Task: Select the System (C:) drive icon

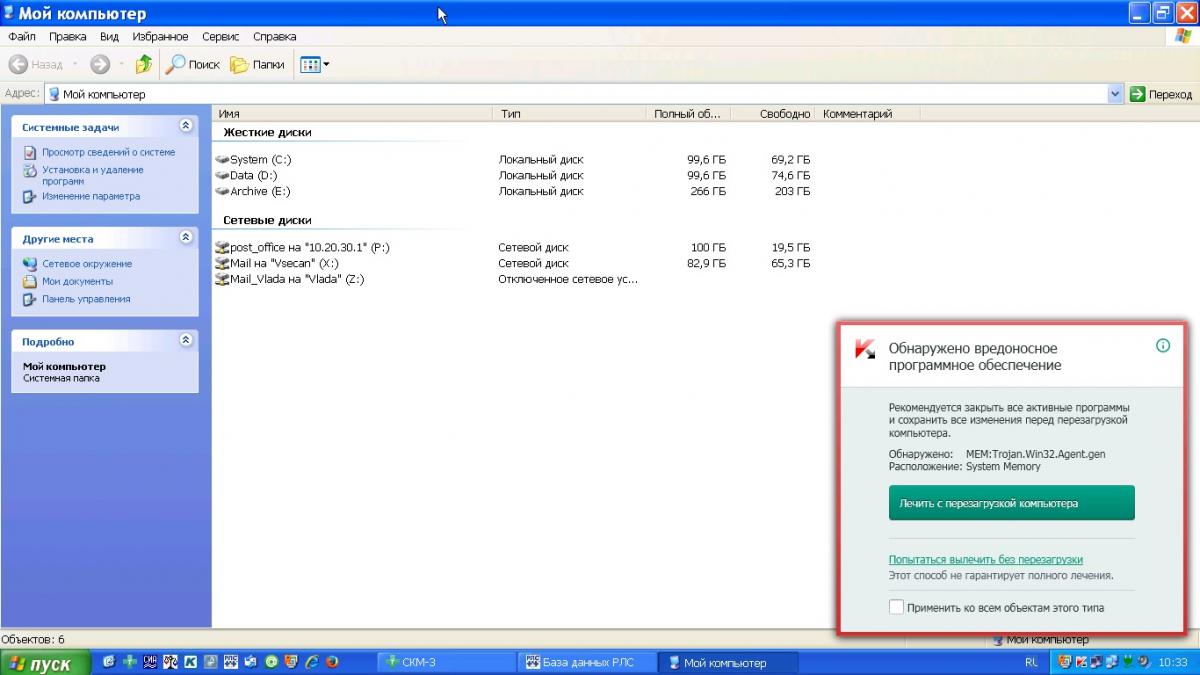Action: click(222, 159)
